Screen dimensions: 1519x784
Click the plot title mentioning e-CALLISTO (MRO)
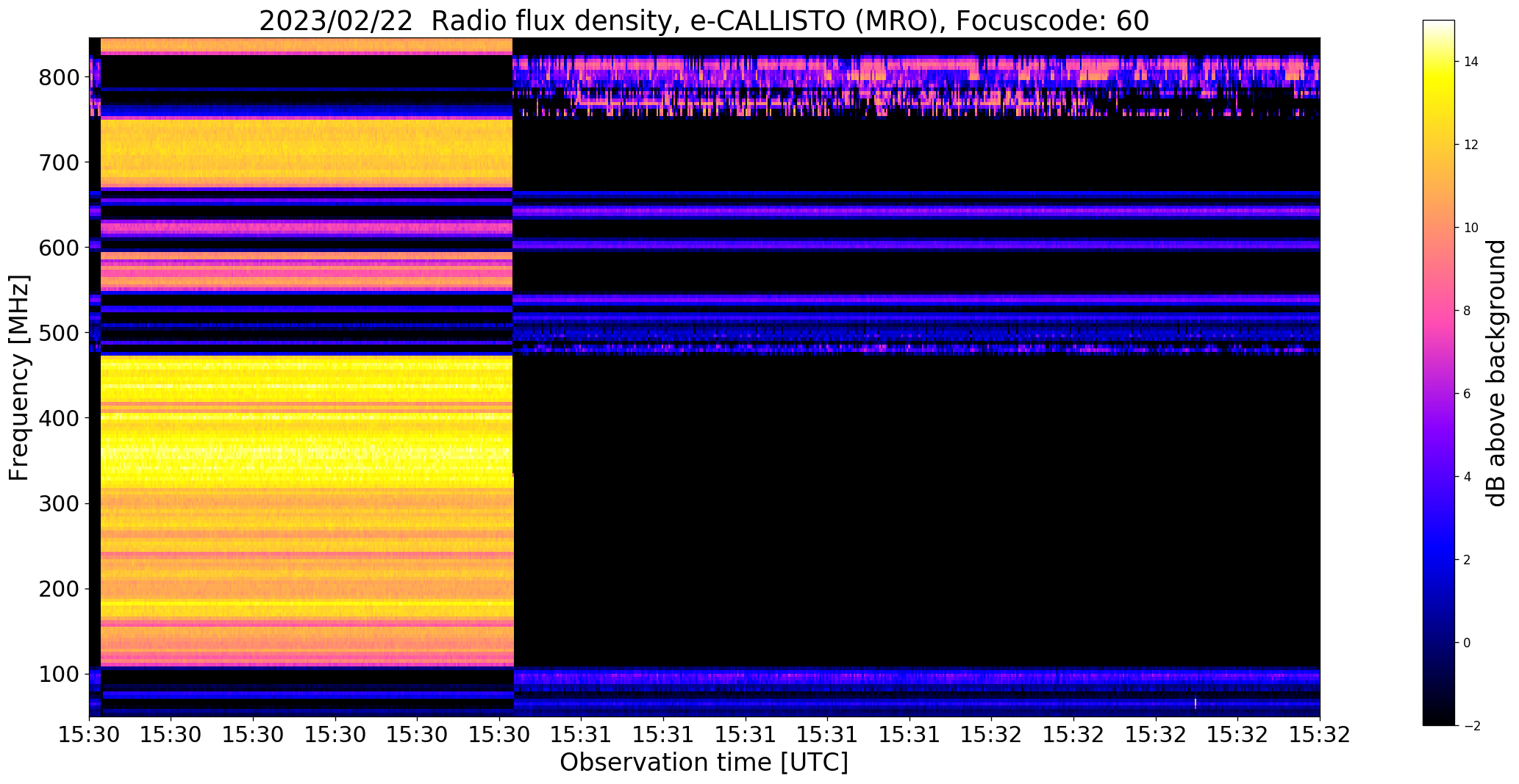coord(704,21)
